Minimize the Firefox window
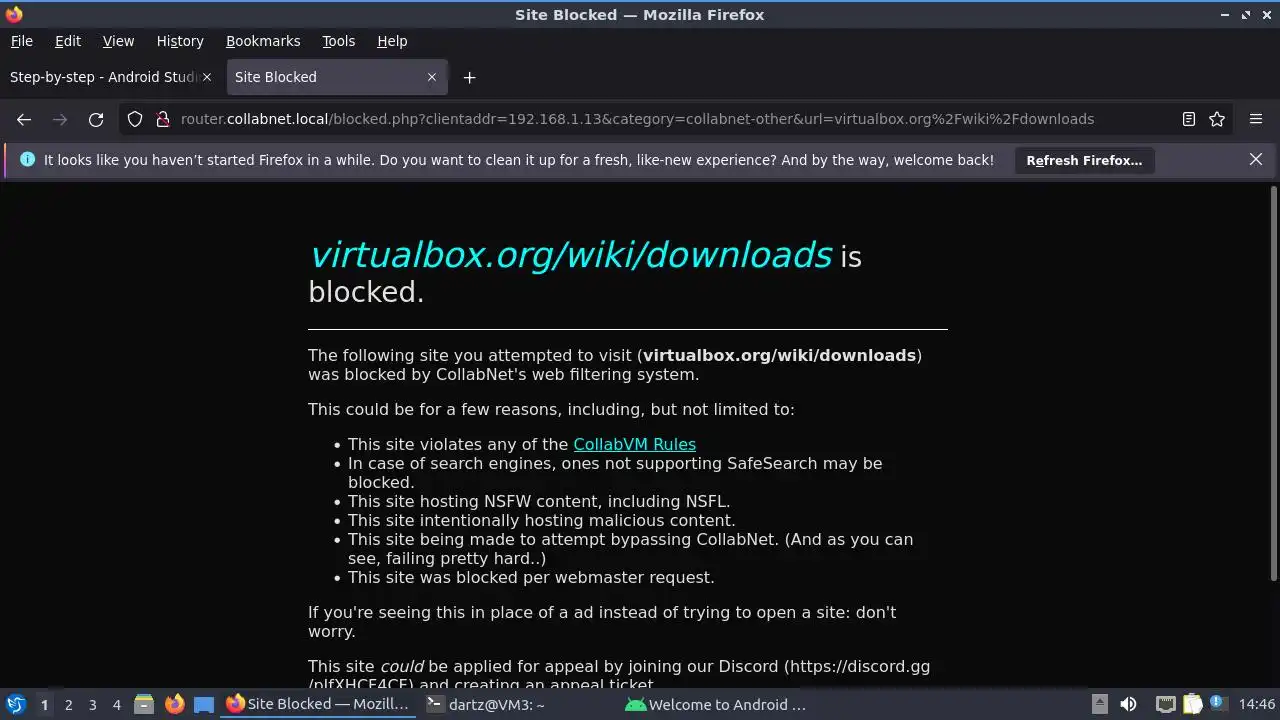The image size is (1280, 720). [1225, 15]
